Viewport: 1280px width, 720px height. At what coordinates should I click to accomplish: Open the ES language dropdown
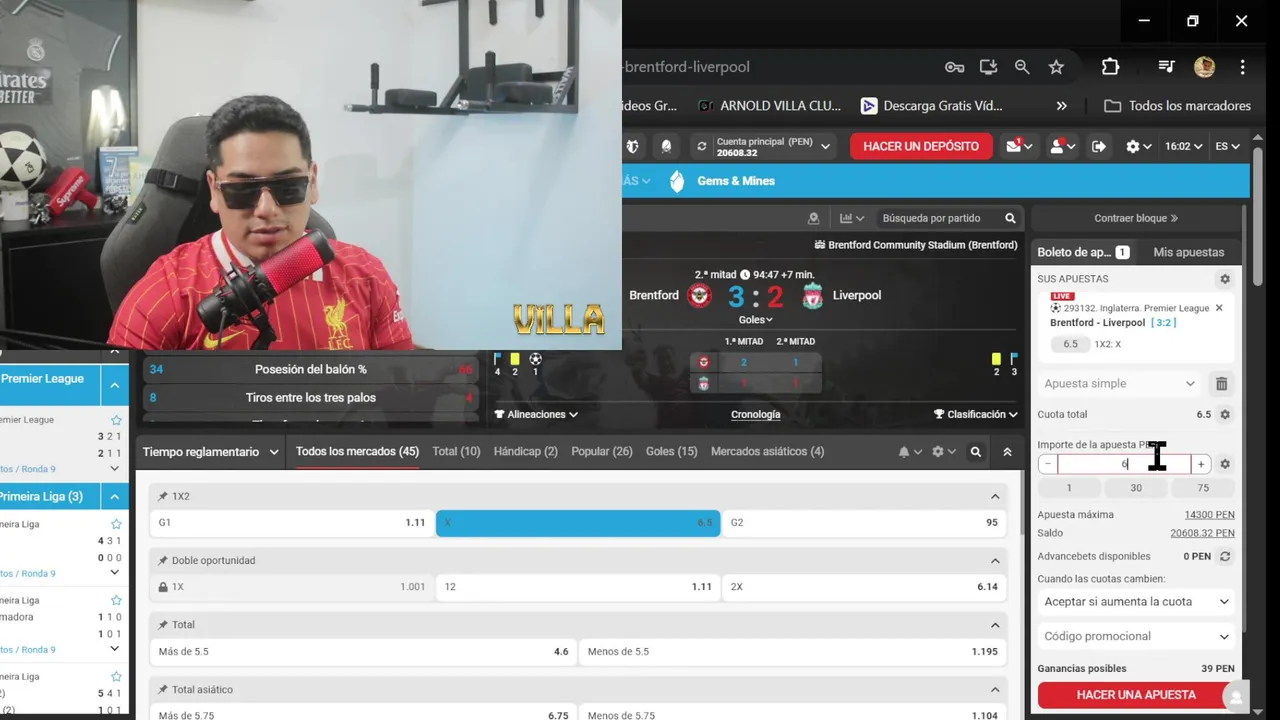[1227, 146]
